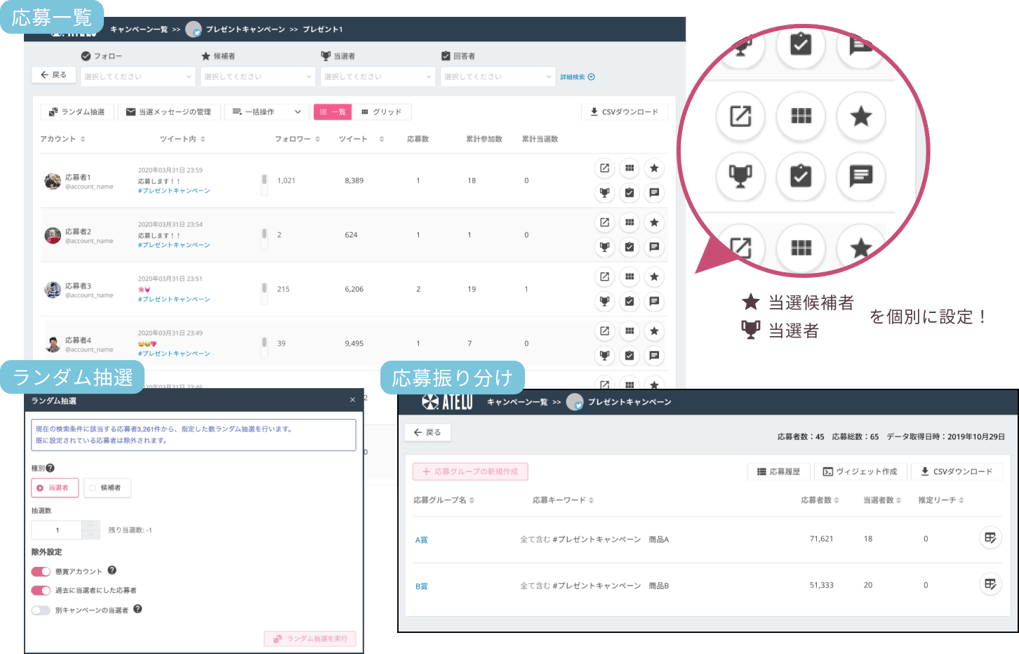
Task: Open the B賞 group link
Action: tap(421, 586)
